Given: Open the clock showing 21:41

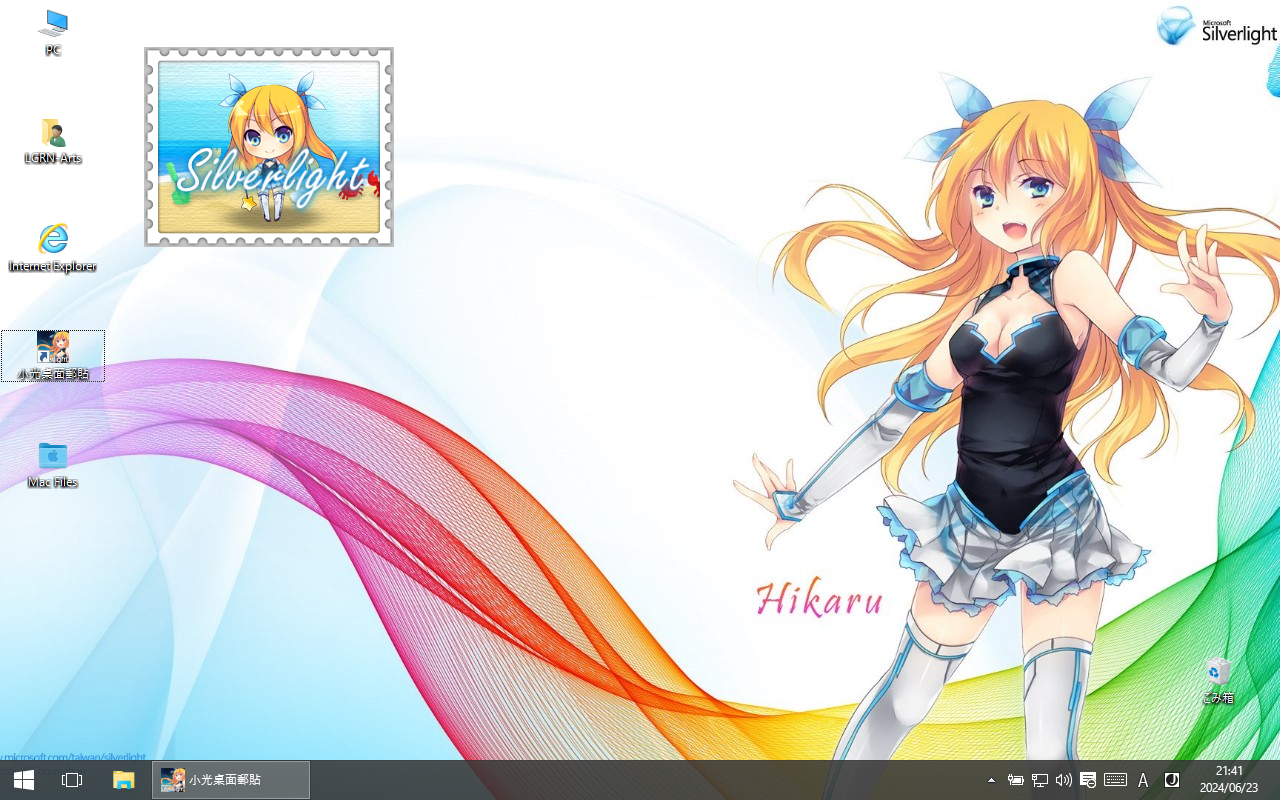Looking at the screenshot, I should pos(1229,780).
